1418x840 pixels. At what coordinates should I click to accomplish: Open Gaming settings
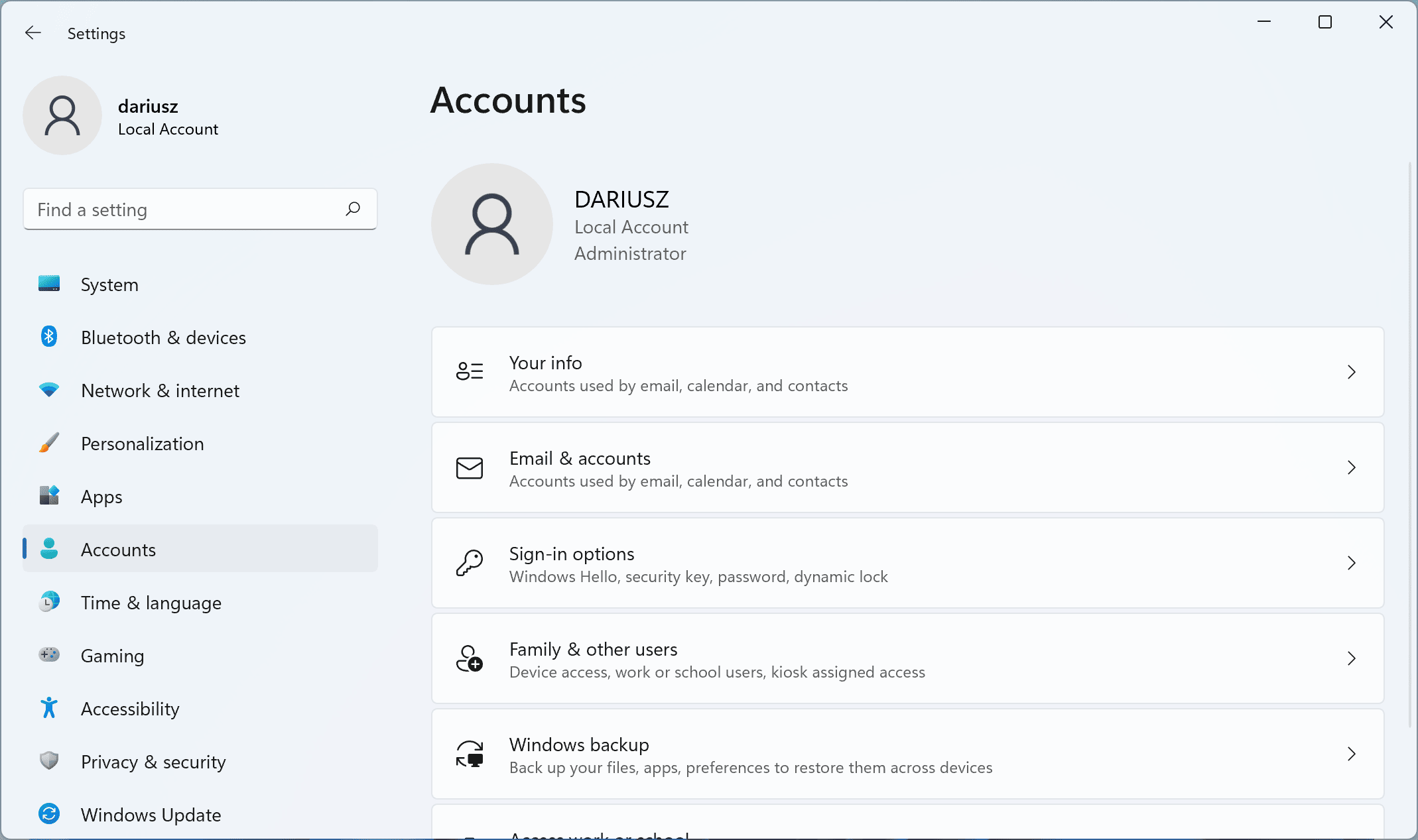tap(200, 655)
